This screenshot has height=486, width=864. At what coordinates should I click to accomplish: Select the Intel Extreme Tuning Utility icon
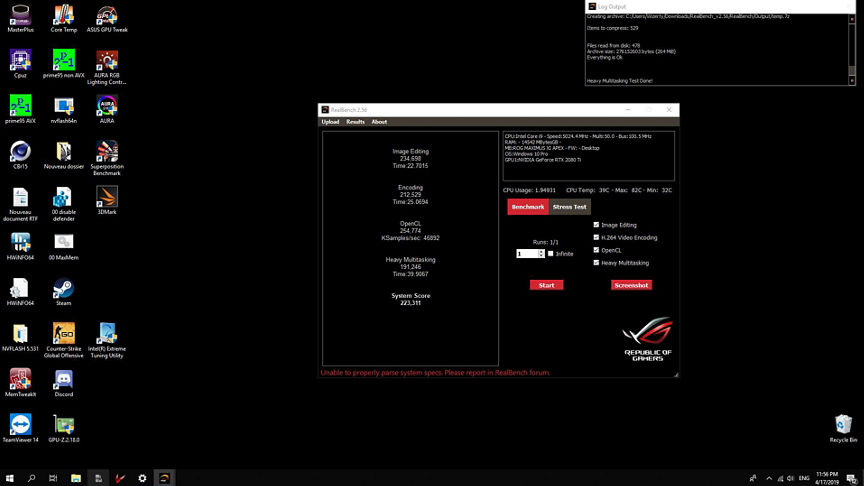106,334
